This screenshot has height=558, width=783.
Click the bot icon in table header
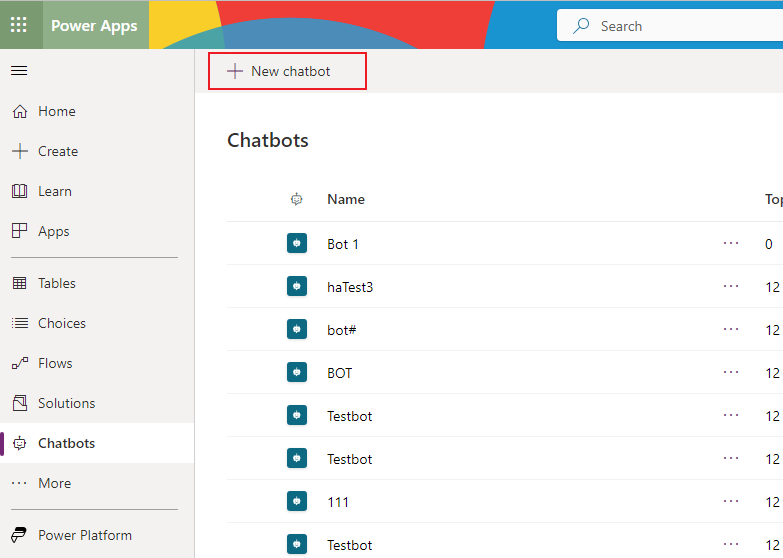(x=297, y=199)
